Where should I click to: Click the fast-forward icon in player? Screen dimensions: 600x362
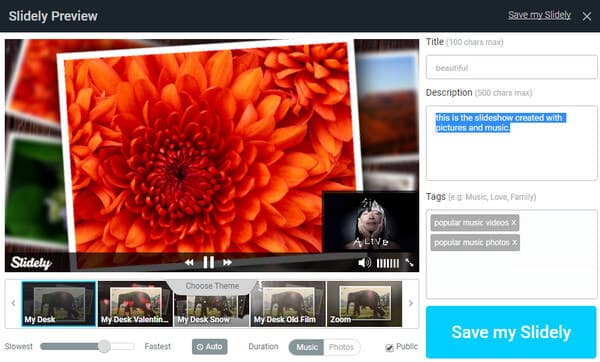click(227, 263)
